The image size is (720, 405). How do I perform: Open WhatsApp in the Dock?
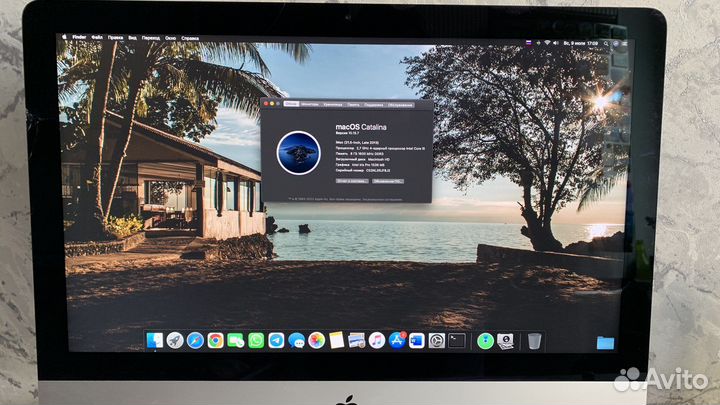[x=256, y=341]
